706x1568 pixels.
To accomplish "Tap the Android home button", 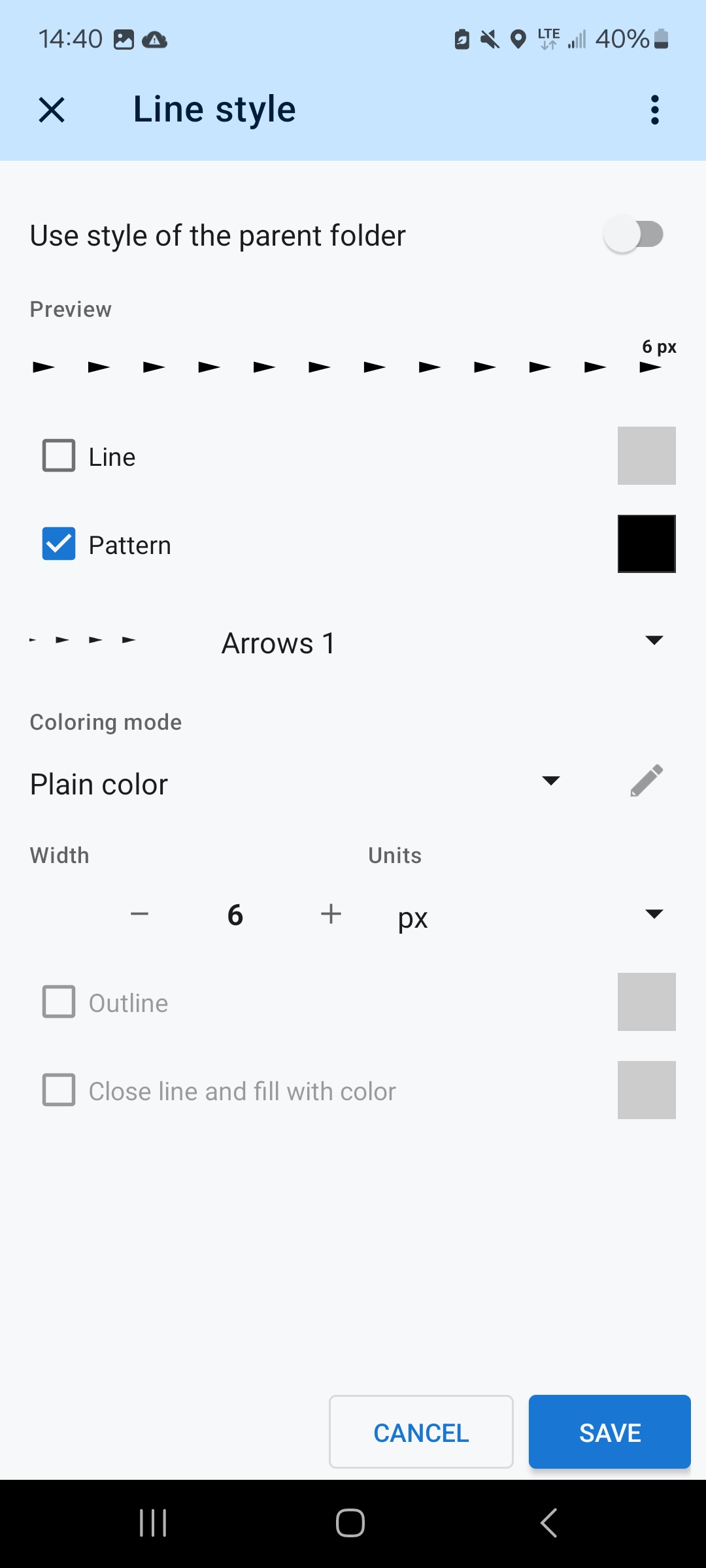I will [350, 1523].
